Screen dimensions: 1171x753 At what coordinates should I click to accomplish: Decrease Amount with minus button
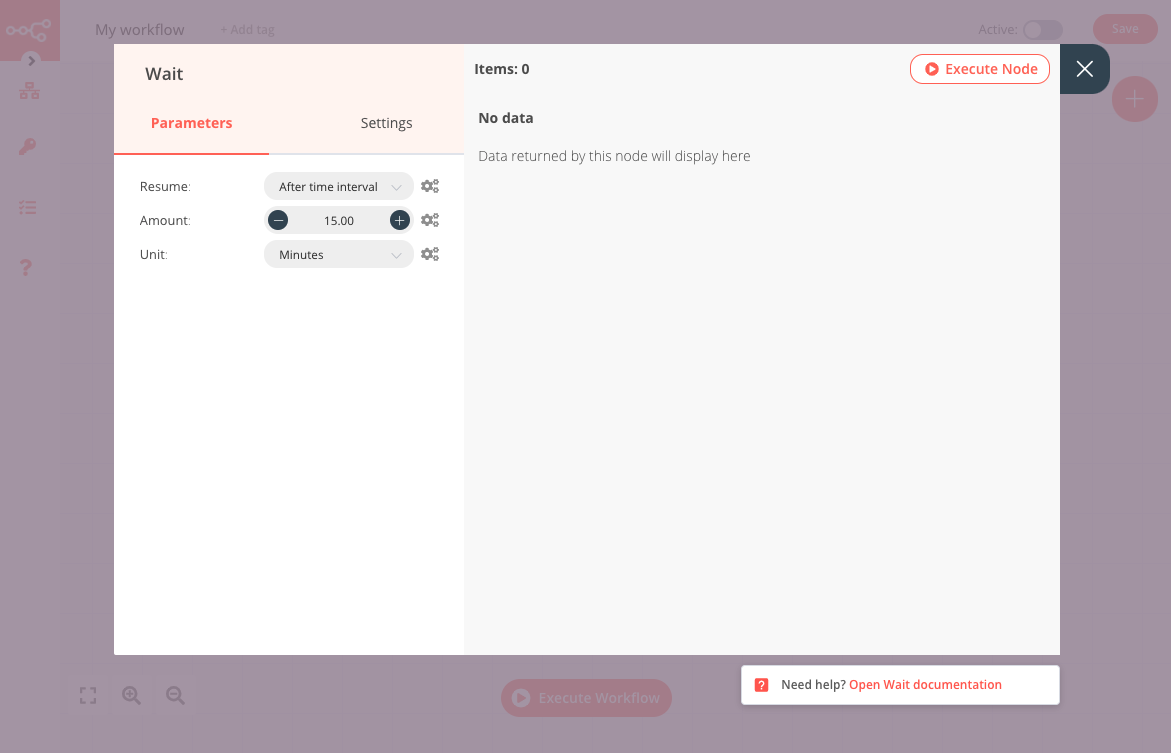[x=279, y=221]
